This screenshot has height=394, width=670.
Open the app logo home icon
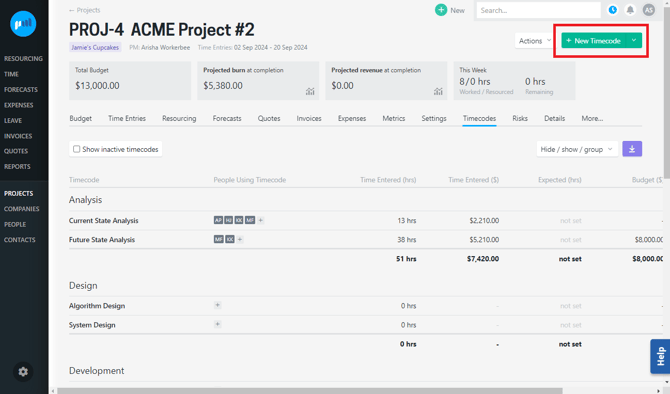pos(23,24)
